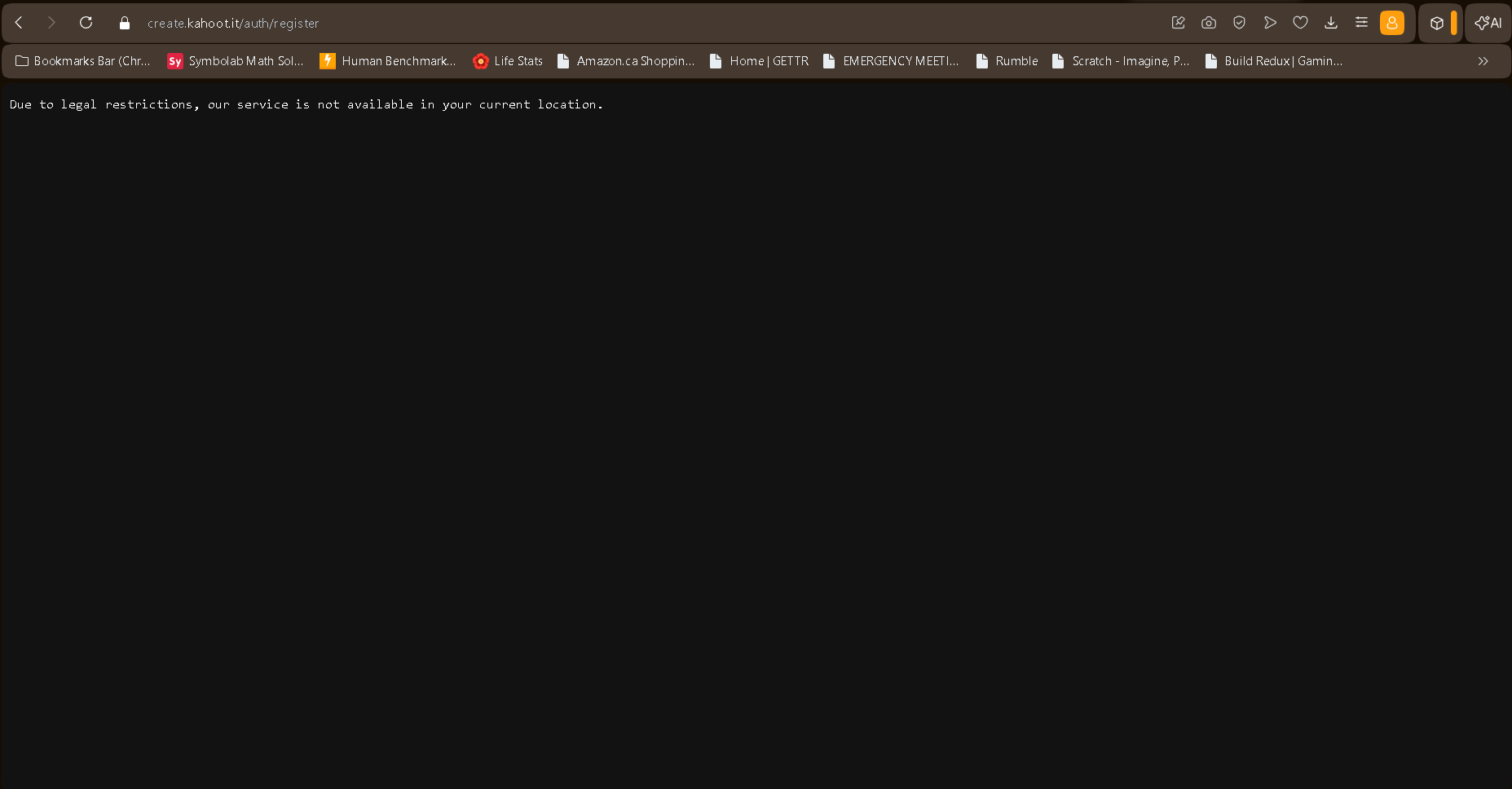The height and width of the screenshot is (789, 1512).
Task: Reload the Kahoot register page
Action: 86,23
